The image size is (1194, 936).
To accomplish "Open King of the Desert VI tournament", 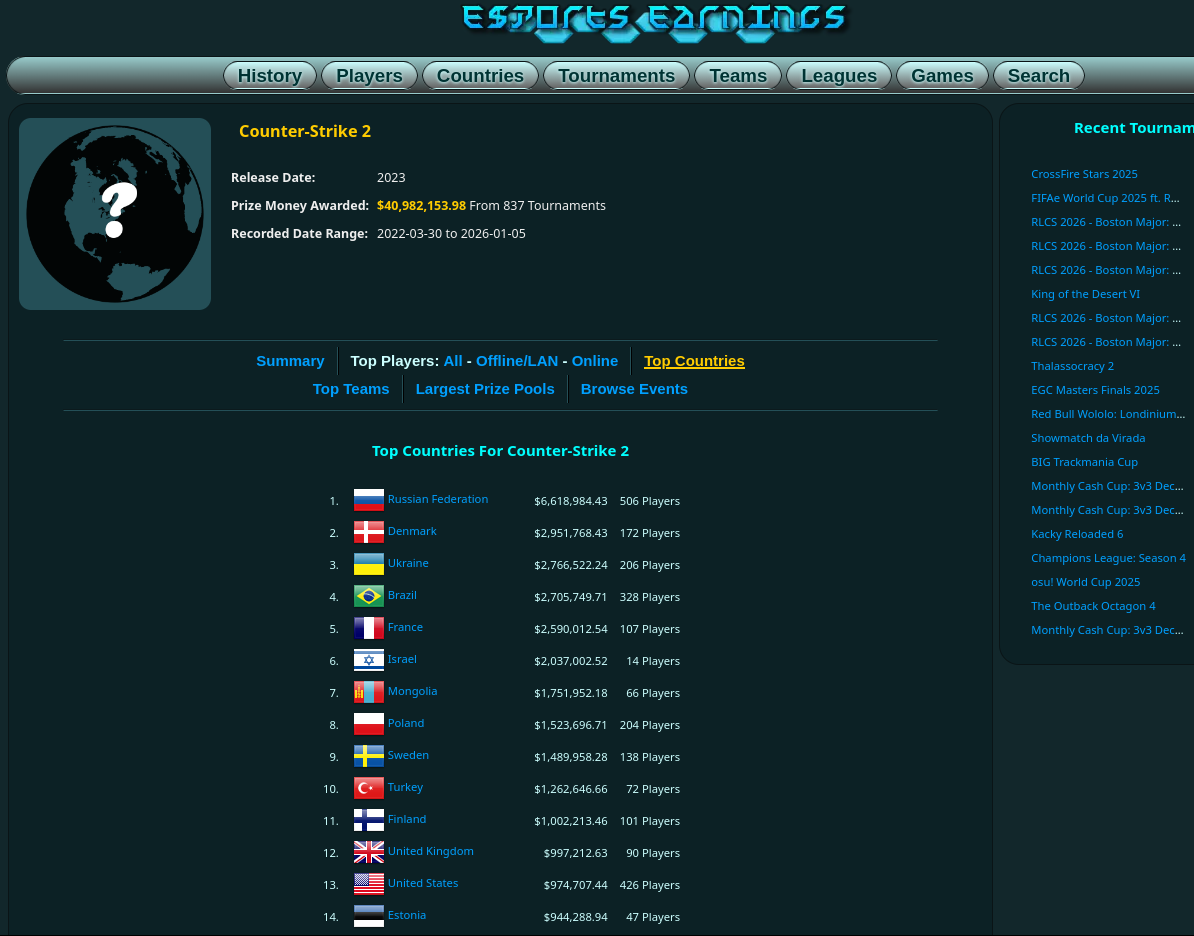I will [x=1085, y=294].
